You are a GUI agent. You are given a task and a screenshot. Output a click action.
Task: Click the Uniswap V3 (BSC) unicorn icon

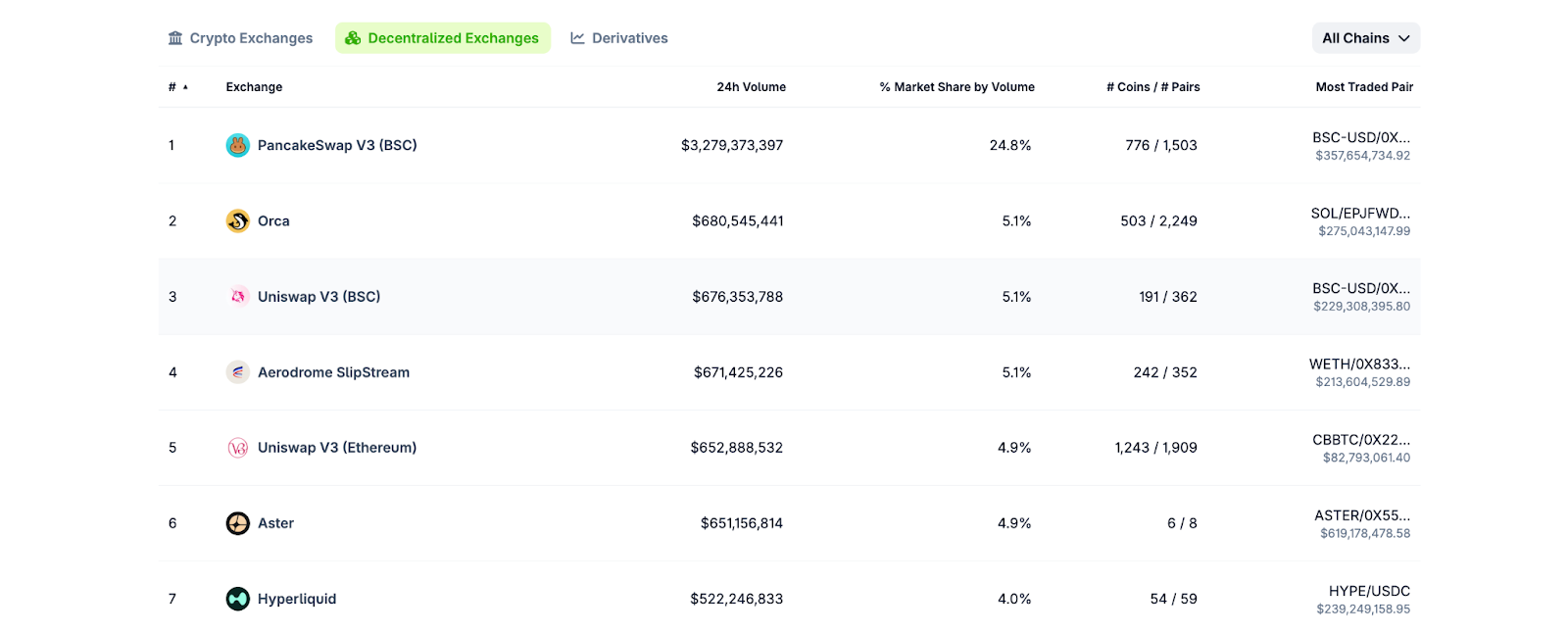[x=237, y=297]
